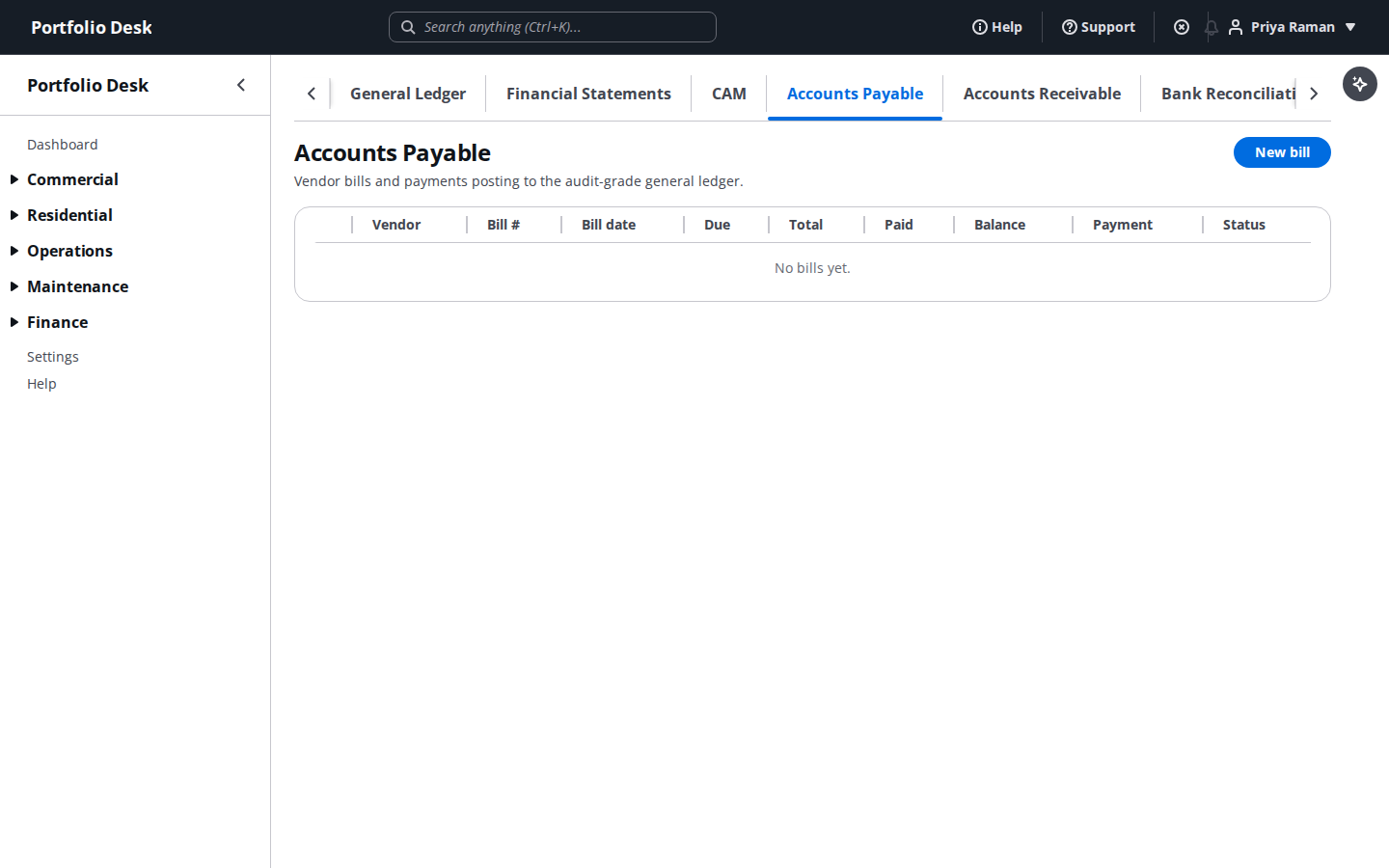This screenshot has height=868, width=1389.
Task: Switch to the Accounts Receivable tab
Action: [1042, 94]
